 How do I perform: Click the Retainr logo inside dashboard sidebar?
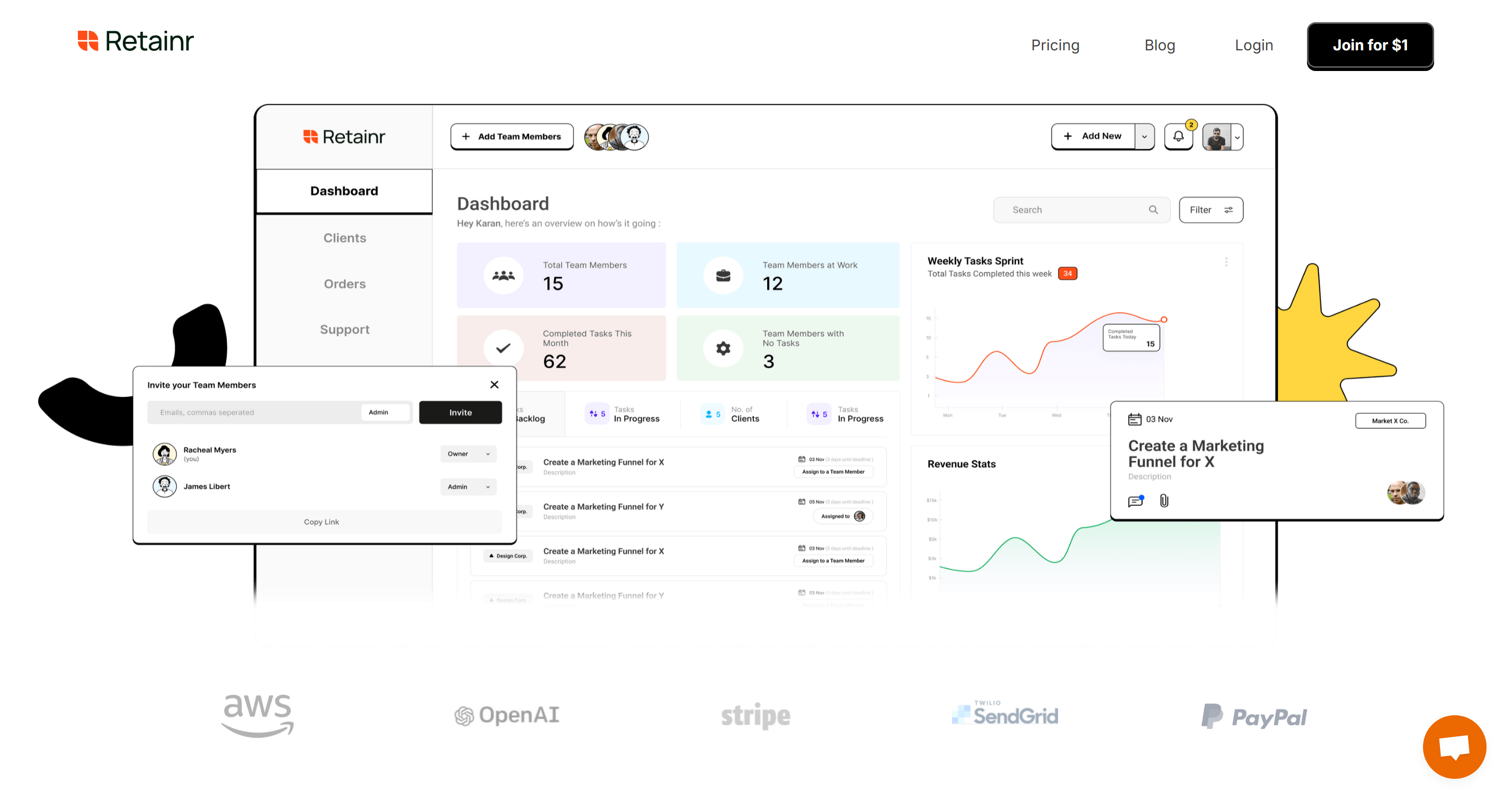point(344,137)
